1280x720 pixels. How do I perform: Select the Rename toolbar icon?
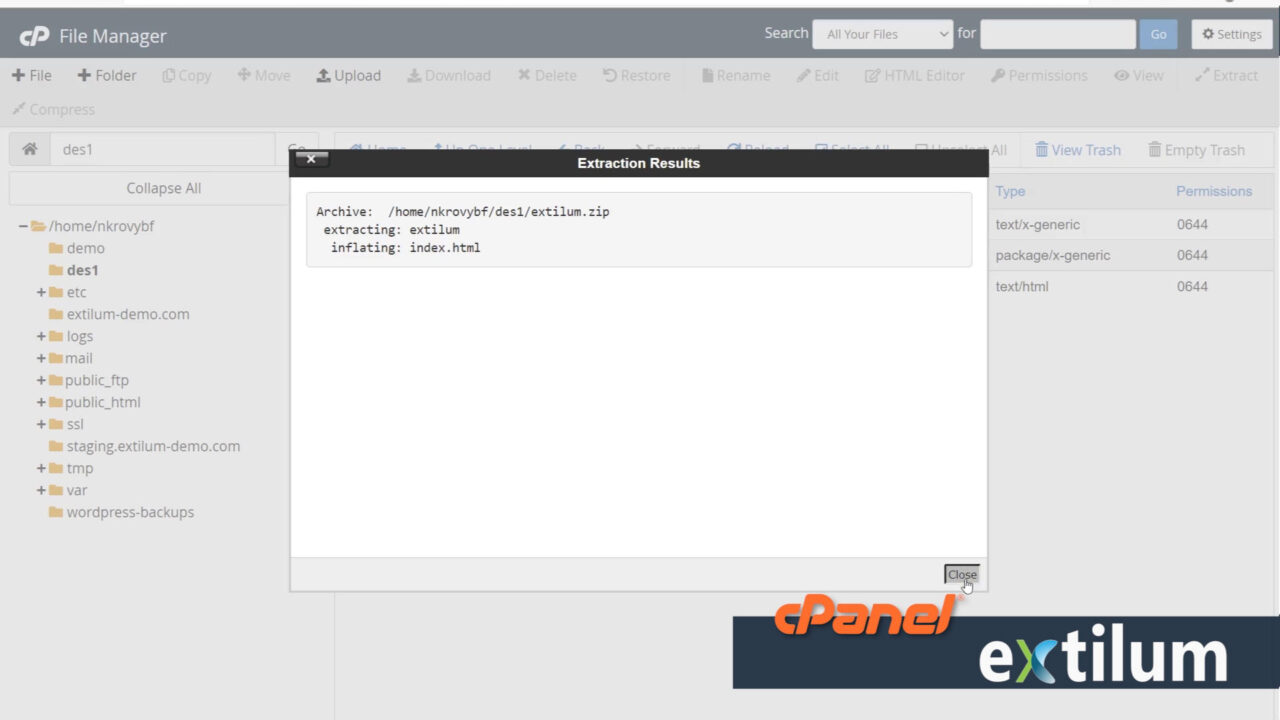[x=735, y=75]
